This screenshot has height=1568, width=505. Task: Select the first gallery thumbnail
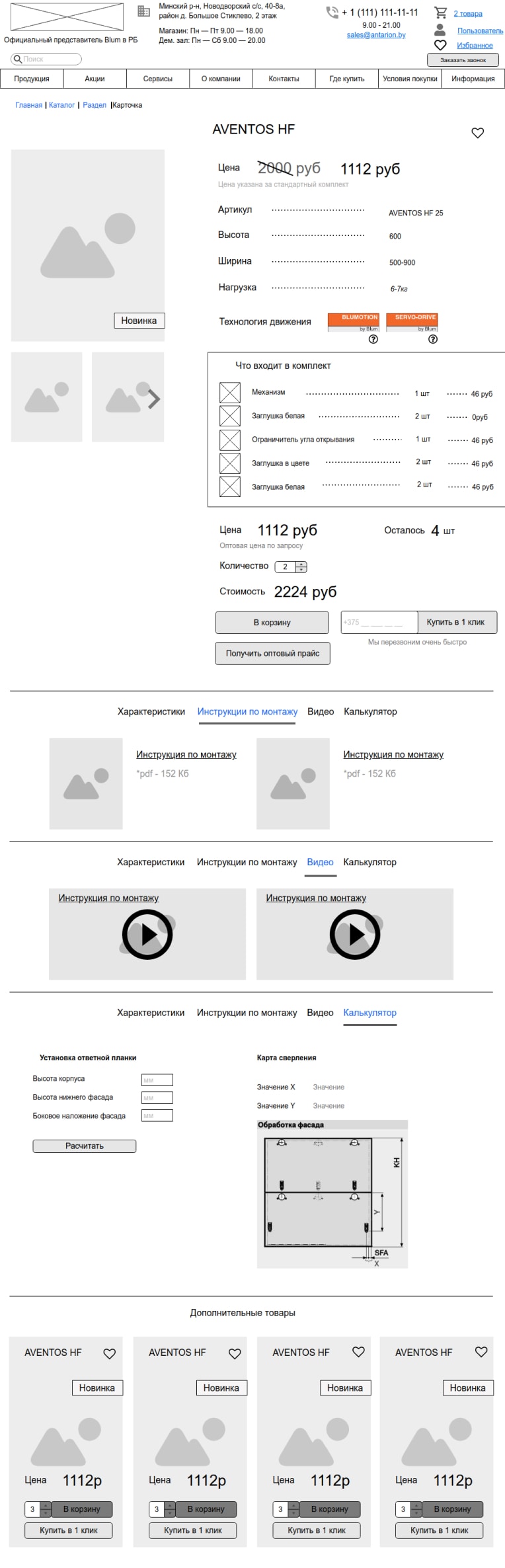pyautogui.click(x=46, y=397)
